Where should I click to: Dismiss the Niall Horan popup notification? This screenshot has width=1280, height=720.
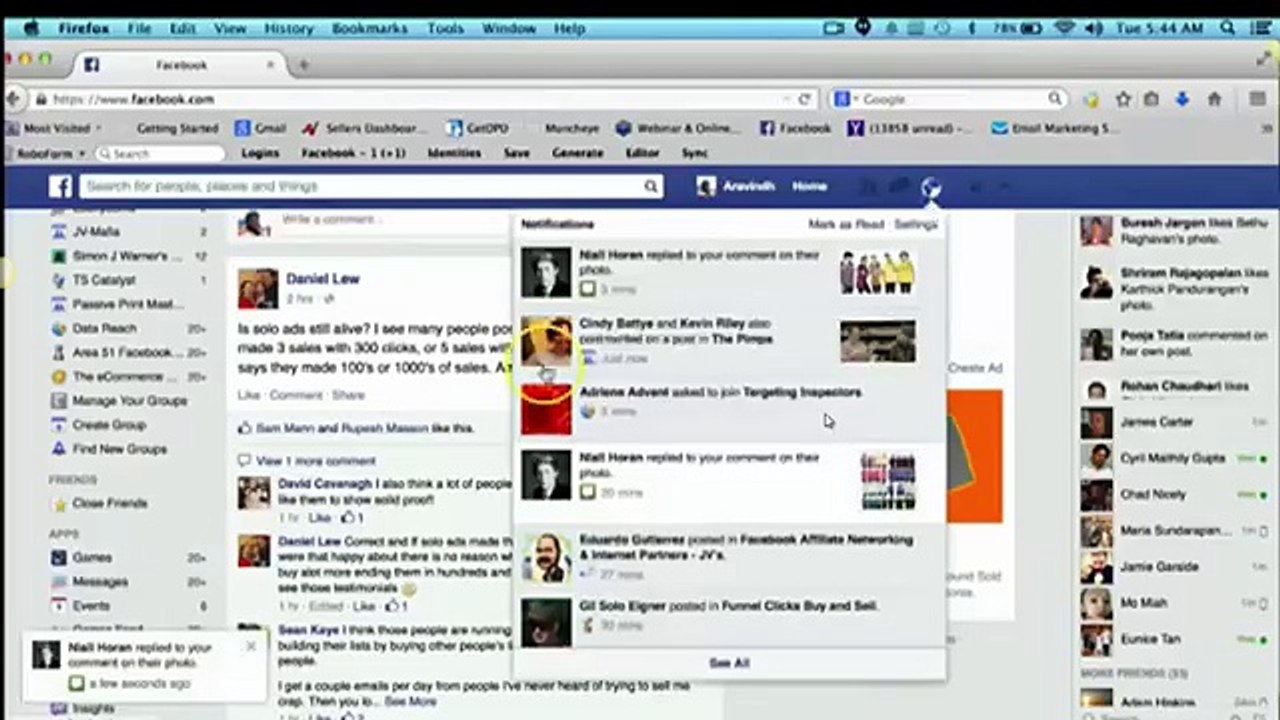251,646
